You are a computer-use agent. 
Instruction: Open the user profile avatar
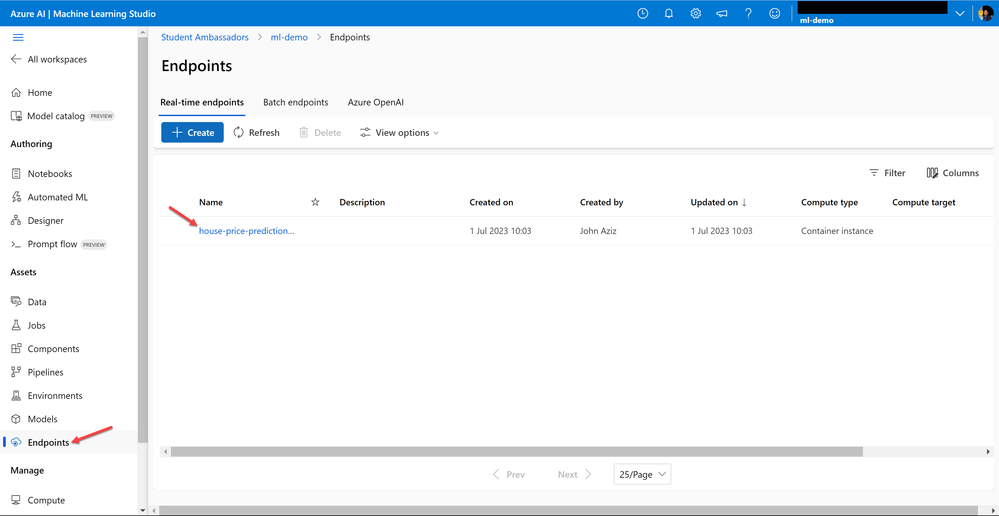(986, 13)
